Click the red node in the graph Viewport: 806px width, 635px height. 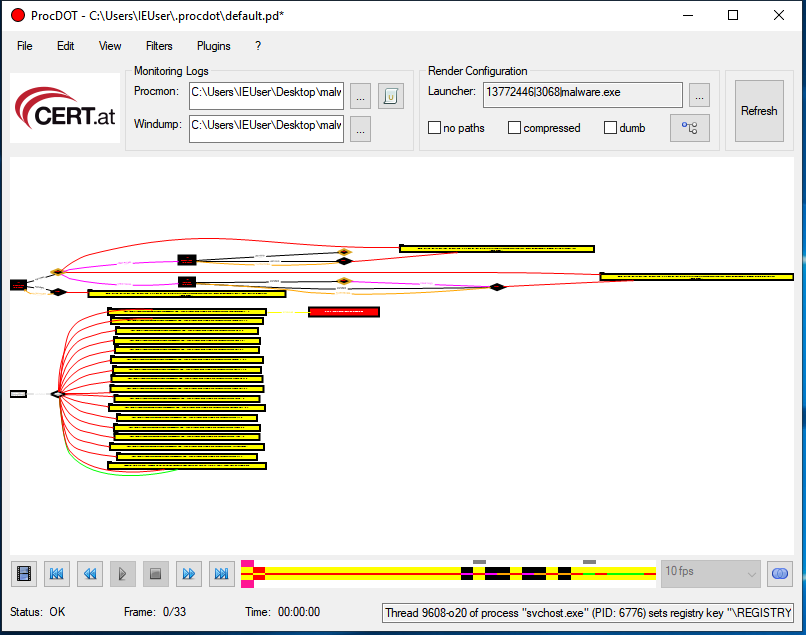pyautogui.click(x=344, y=312)
